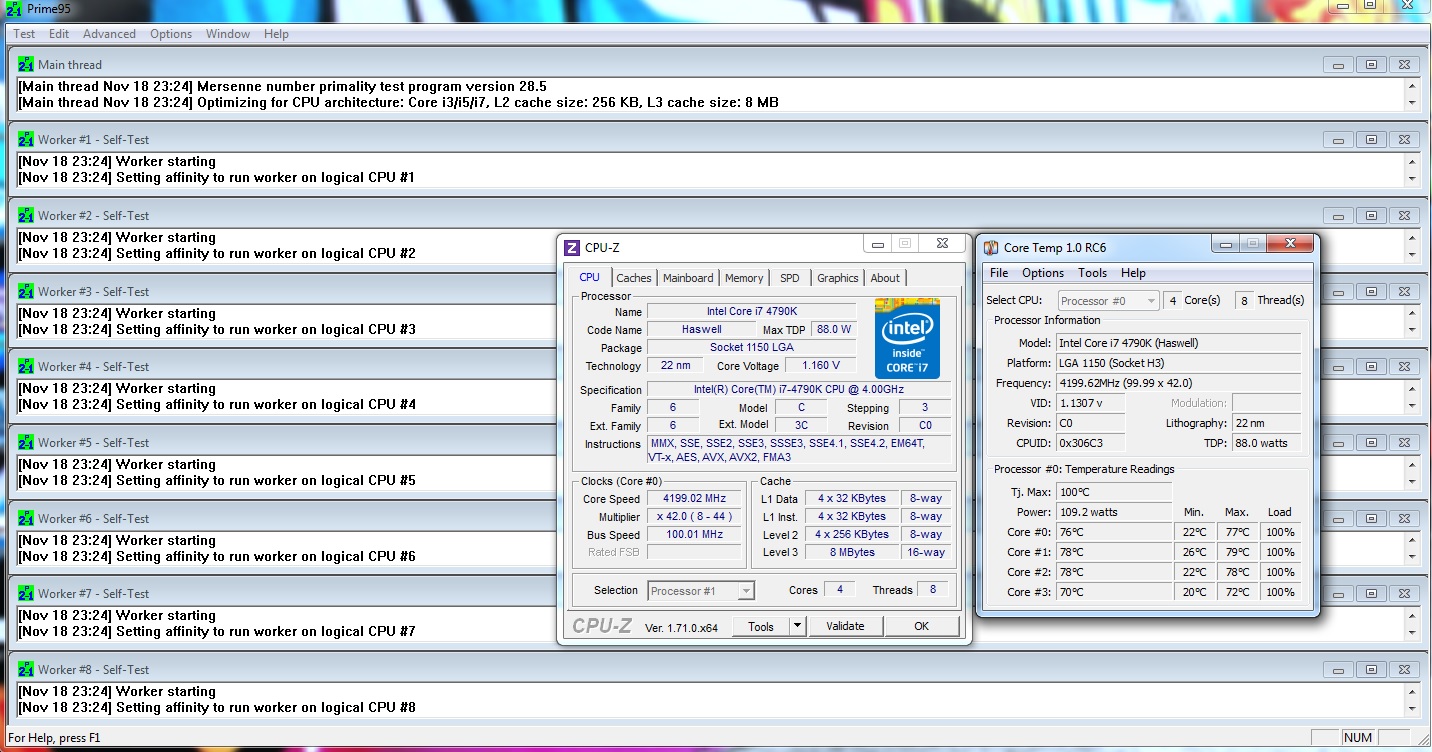Click the Core Voltage 1.160 V field
Viewport: 1432px width, 752px height.
(820, 366)
